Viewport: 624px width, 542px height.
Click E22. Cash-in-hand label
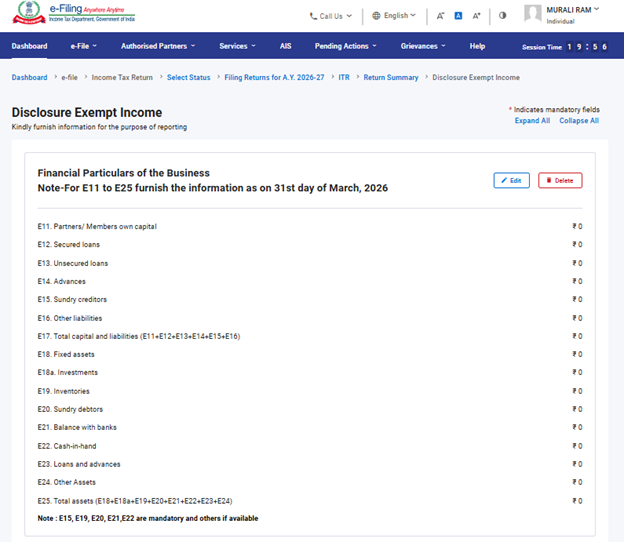click(x=67, y=446)
